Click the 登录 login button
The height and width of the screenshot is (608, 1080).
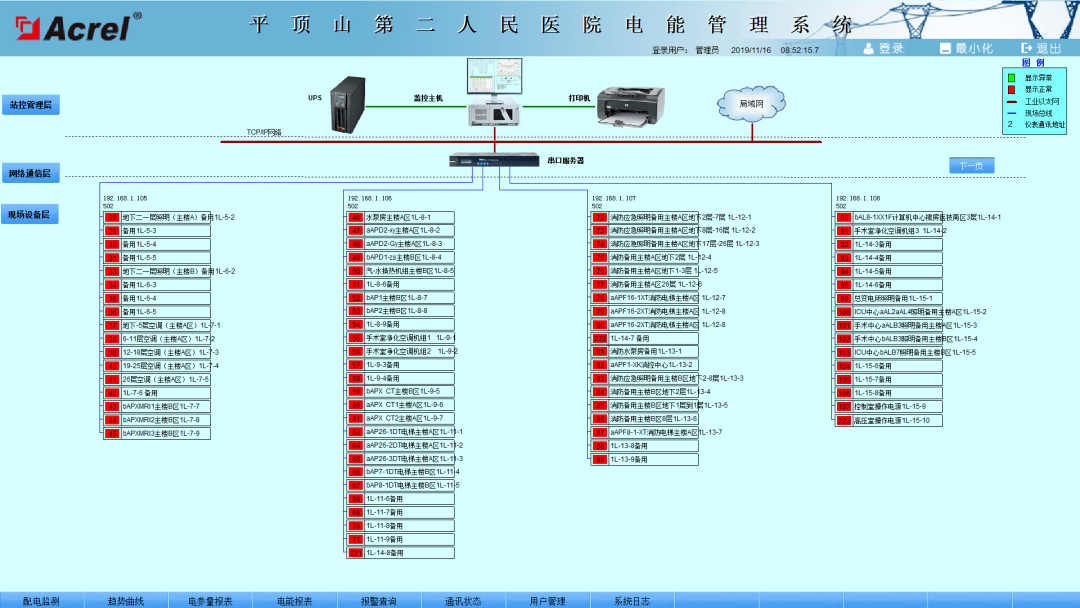(x=883, y=48)
